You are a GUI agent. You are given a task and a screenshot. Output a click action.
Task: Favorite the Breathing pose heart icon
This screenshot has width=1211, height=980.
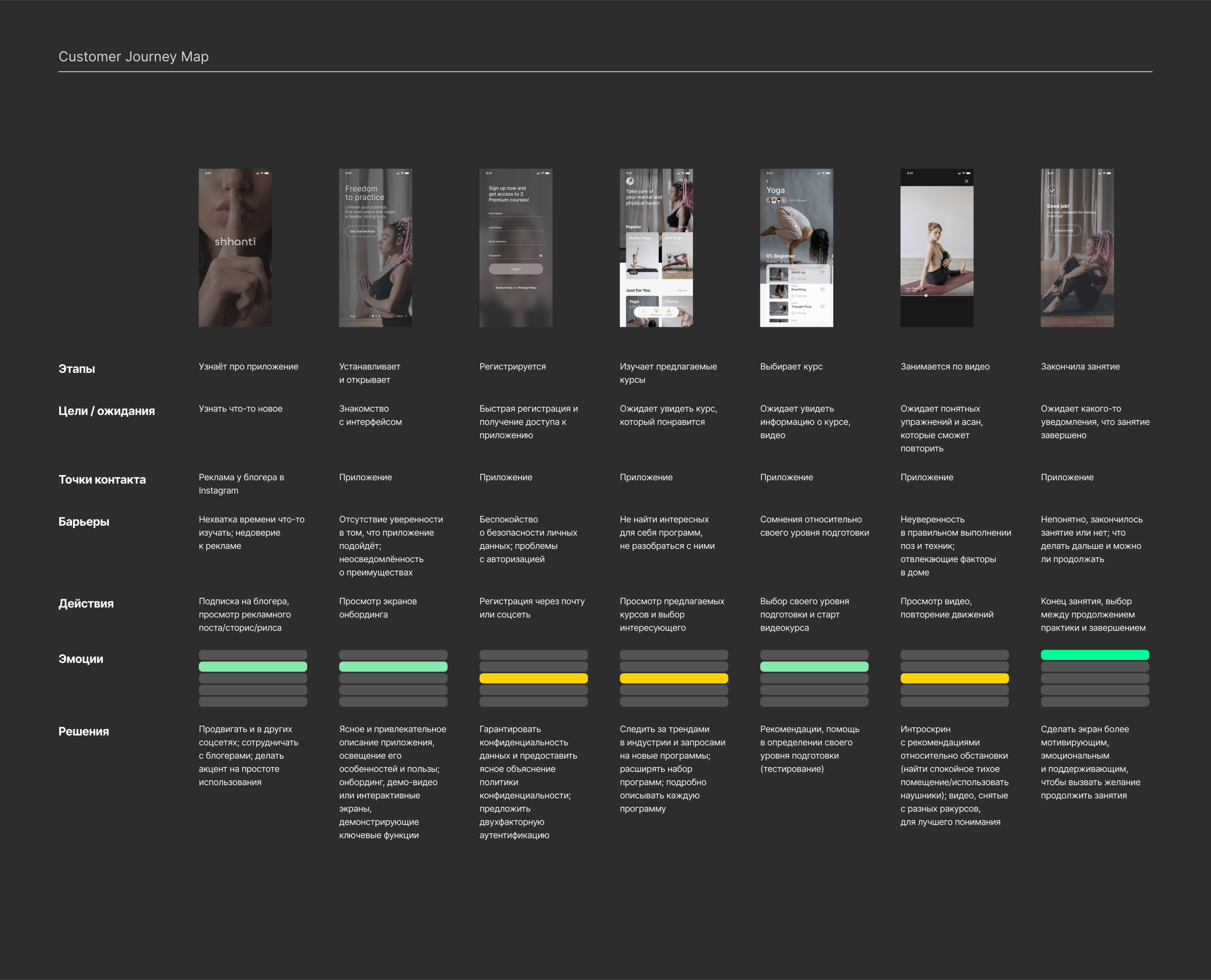[x=822, y=290]
